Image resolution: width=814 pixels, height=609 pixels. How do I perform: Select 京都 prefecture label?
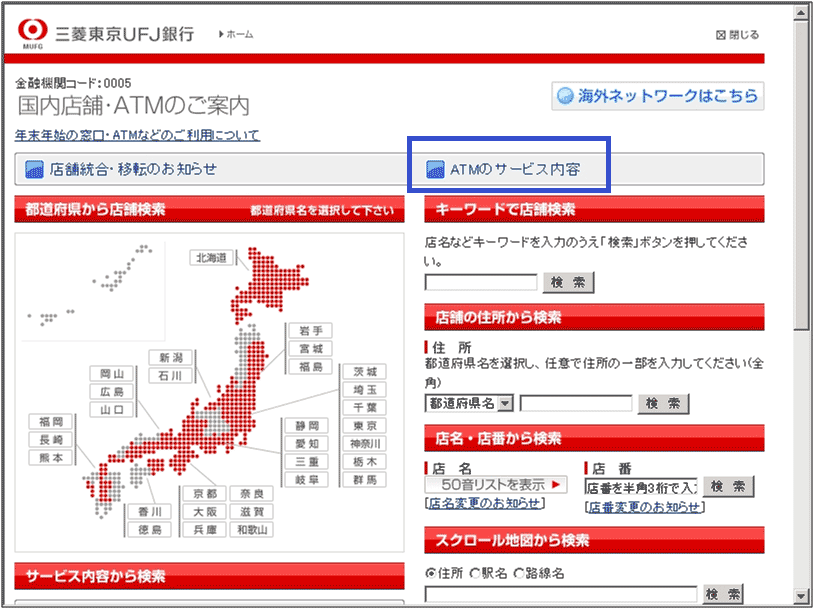coord(205,493)
